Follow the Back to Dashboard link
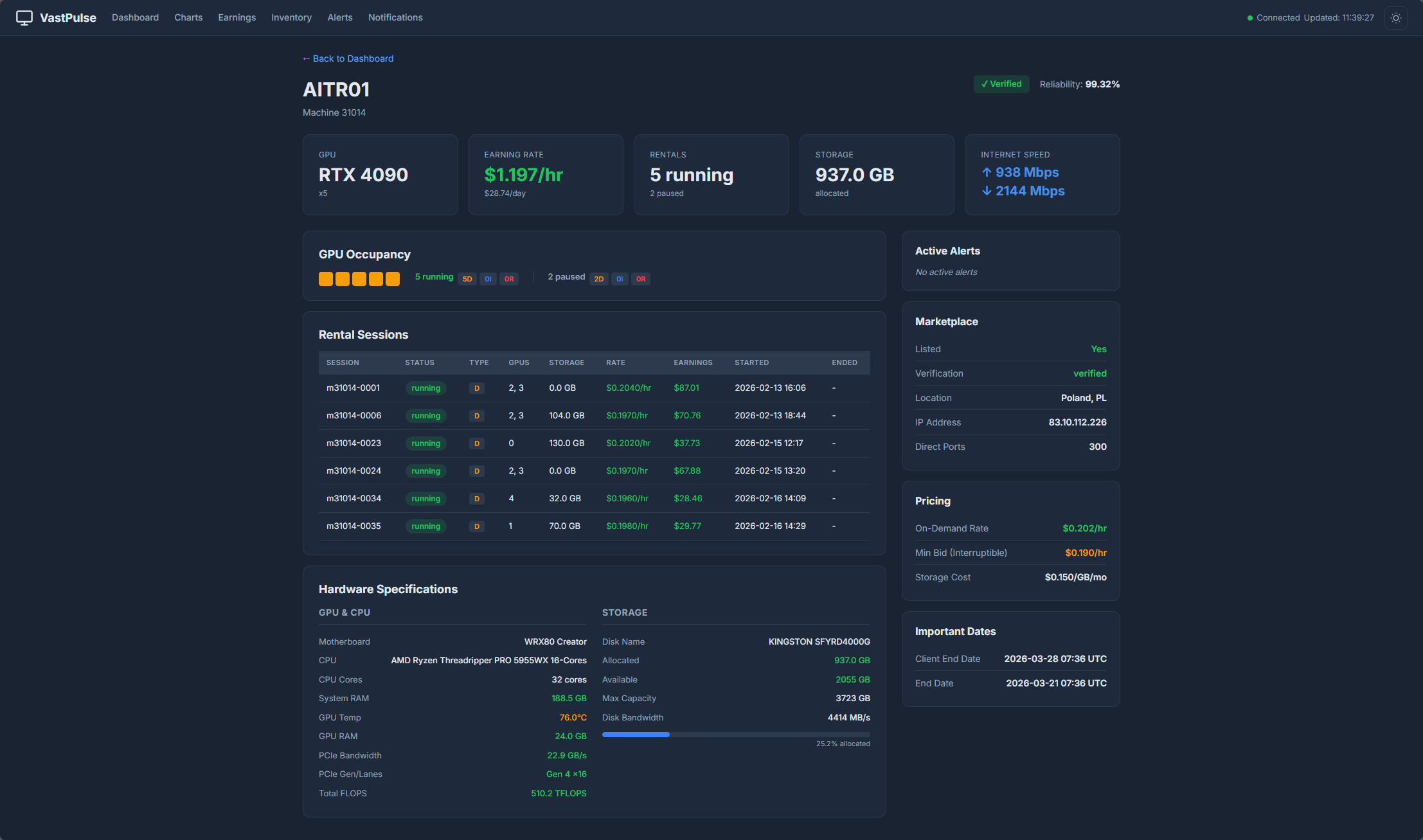The image size is (1423, 840). coord(348,58)
